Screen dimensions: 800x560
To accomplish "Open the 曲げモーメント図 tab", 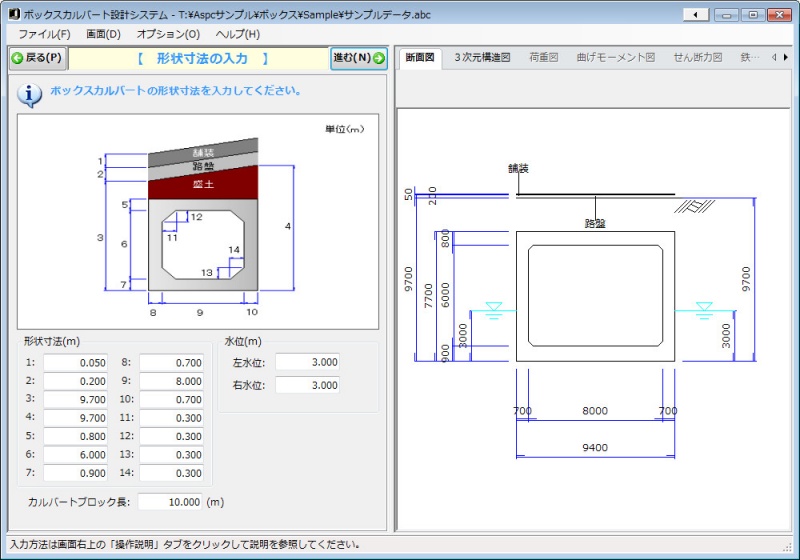I will coord(616,58).
